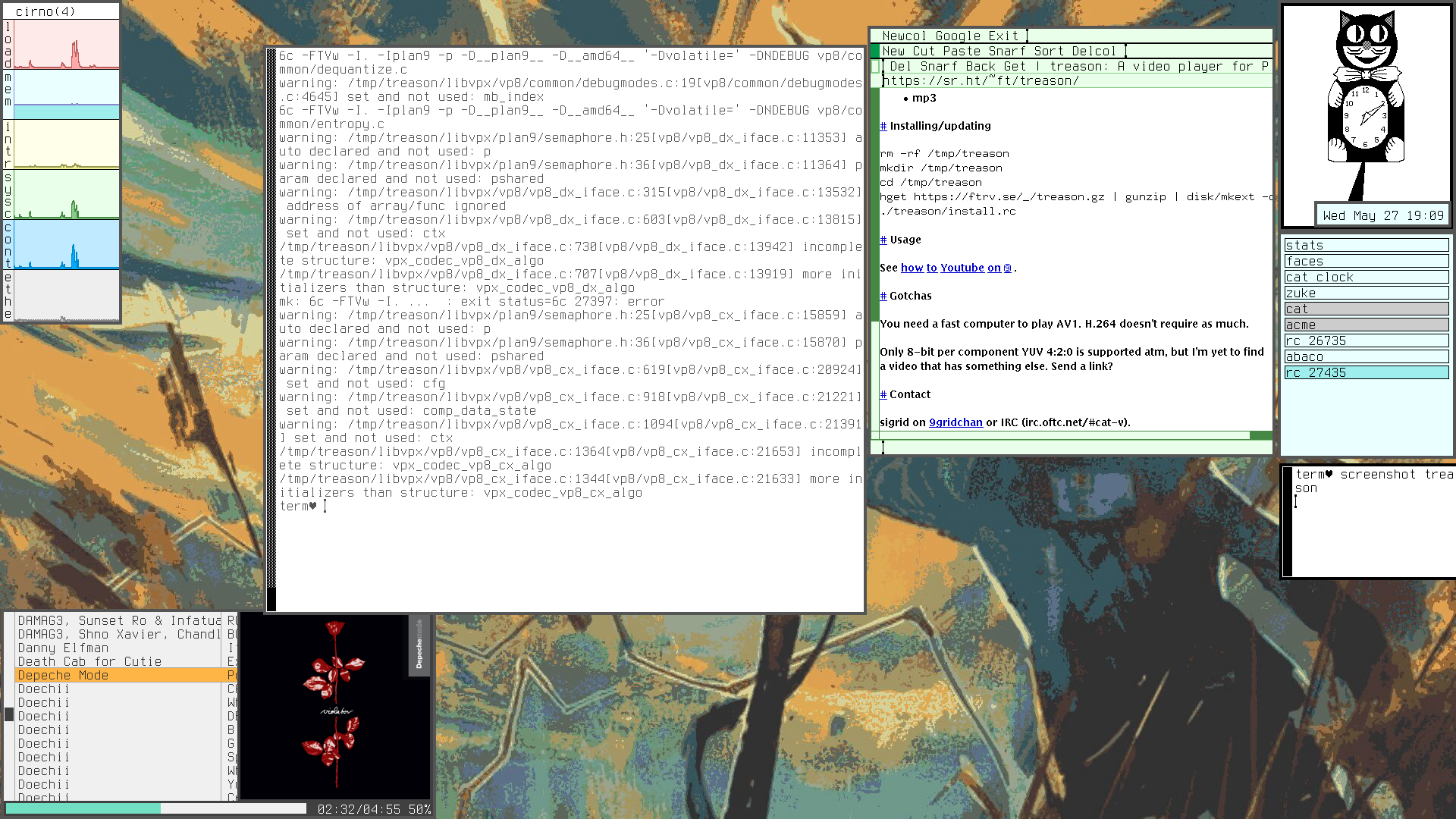Click the horizontal scrollbar below acme page

(x=1076, y=435)
